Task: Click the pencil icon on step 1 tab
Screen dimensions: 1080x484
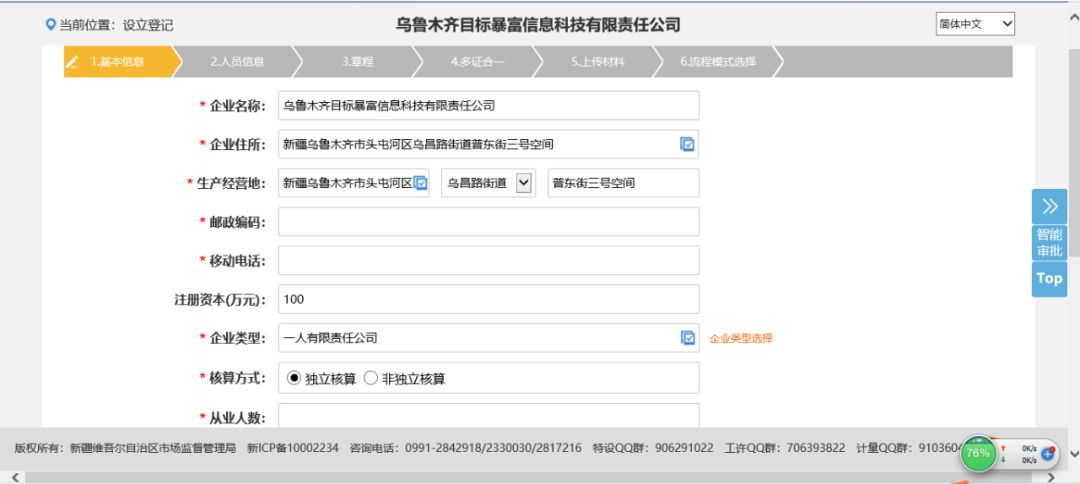Action: point(73,62)
